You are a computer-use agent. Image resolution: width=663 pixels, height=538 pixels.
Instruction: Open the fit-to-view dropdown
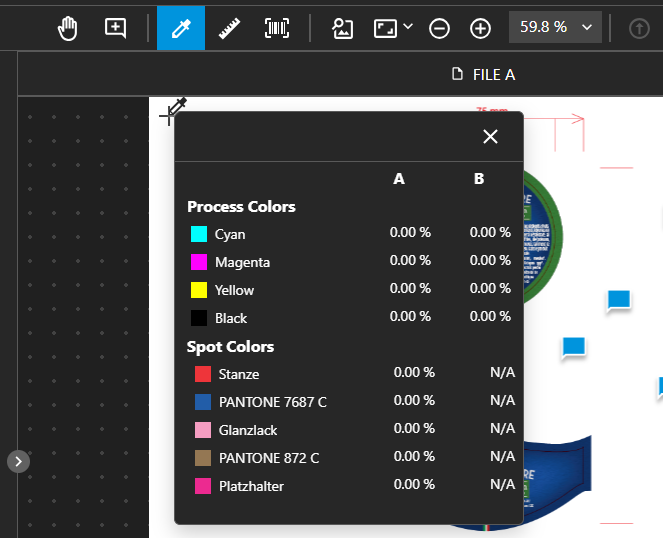point(394,28)
